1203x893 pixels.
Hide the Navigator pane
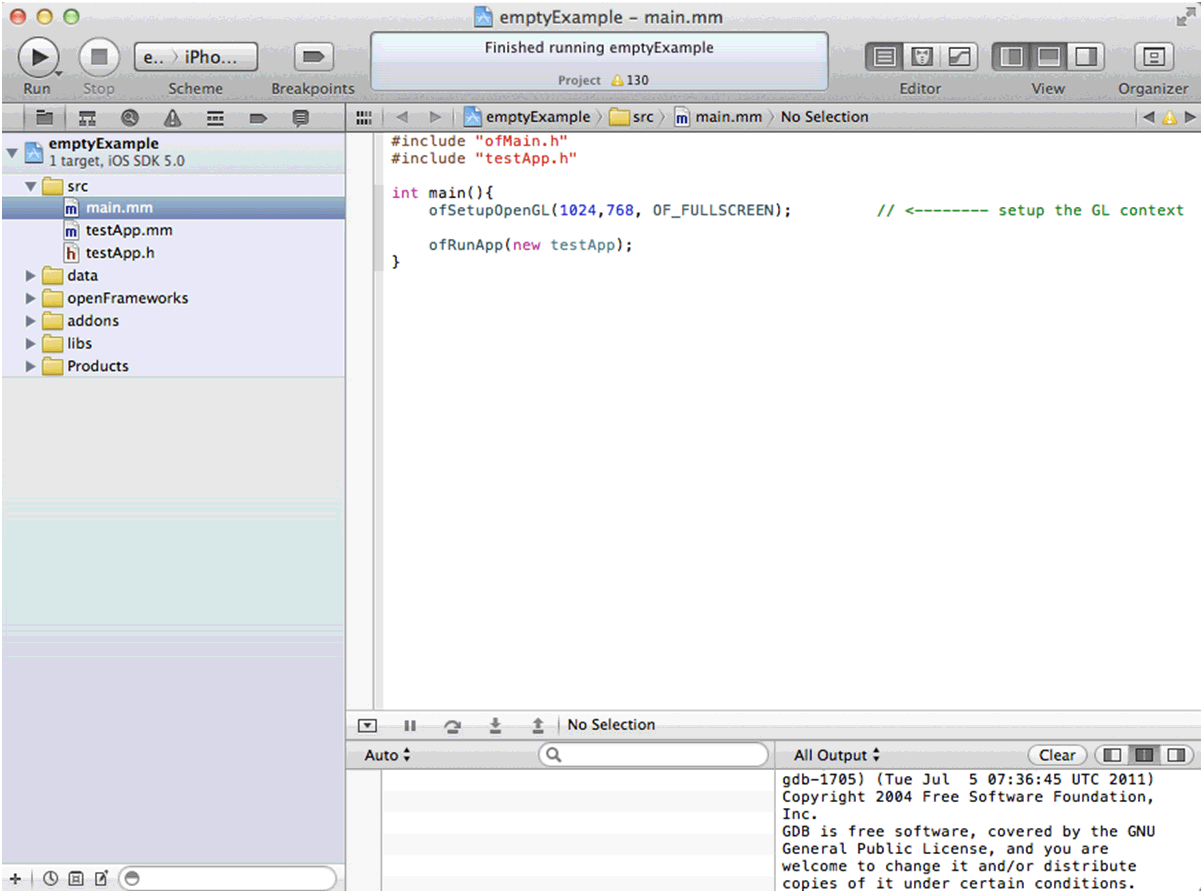(1011, 57)
